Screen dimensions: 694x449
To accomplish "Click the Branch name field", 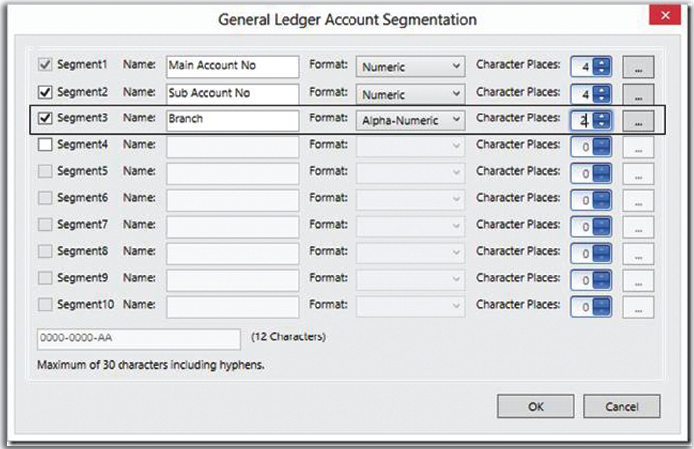I will click(x=232, y=120).
